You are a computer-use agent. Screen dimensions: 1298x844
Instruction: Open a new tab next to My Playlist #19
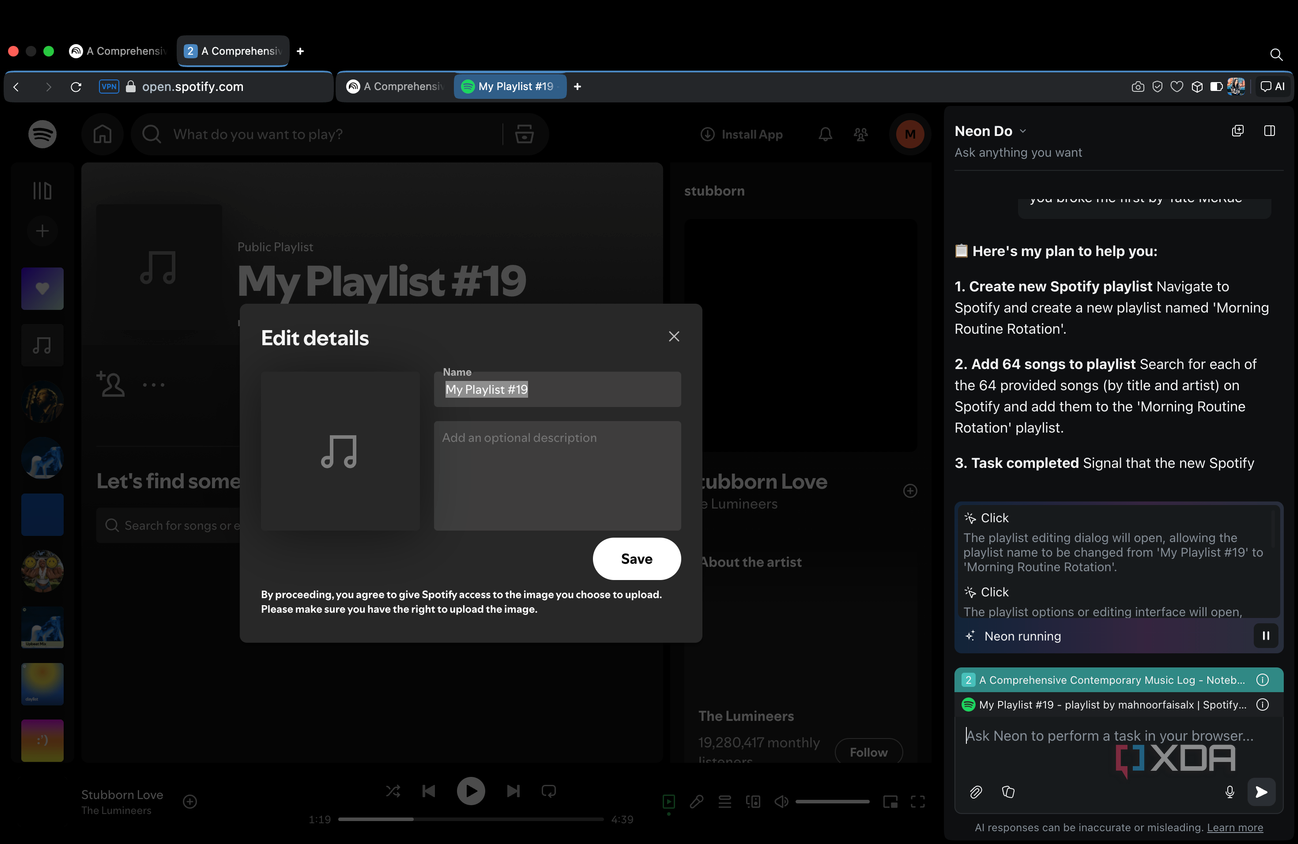coord(577,87)
